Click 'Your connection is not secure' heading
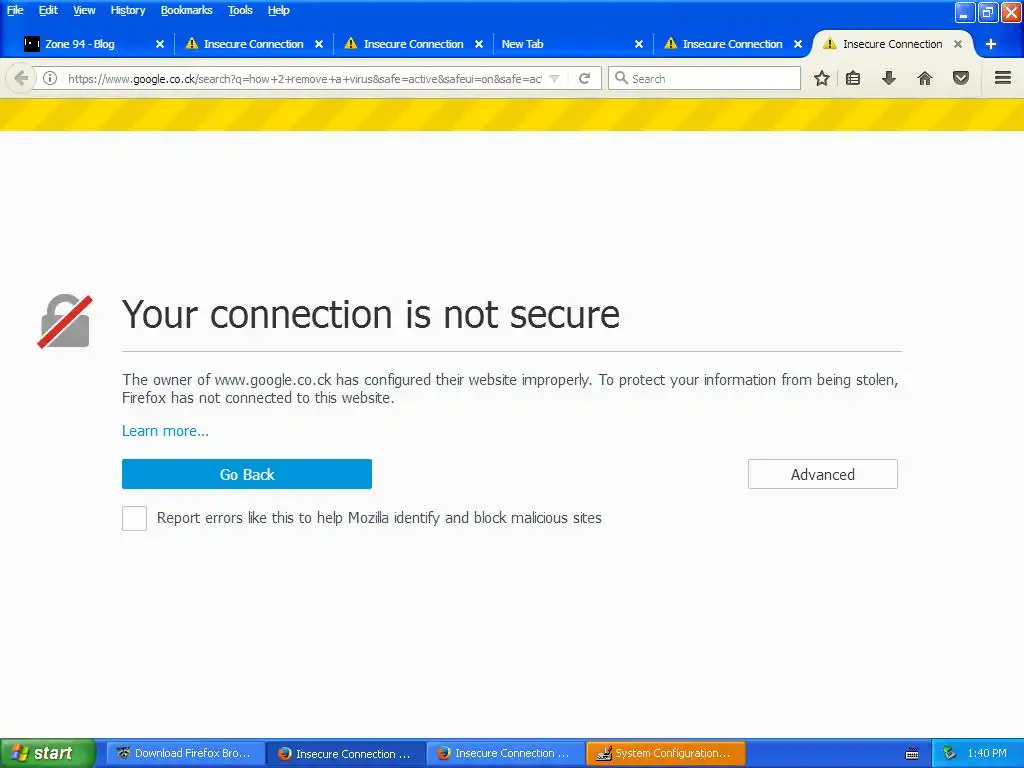The image size is (1024, 768). click(370, 314)
